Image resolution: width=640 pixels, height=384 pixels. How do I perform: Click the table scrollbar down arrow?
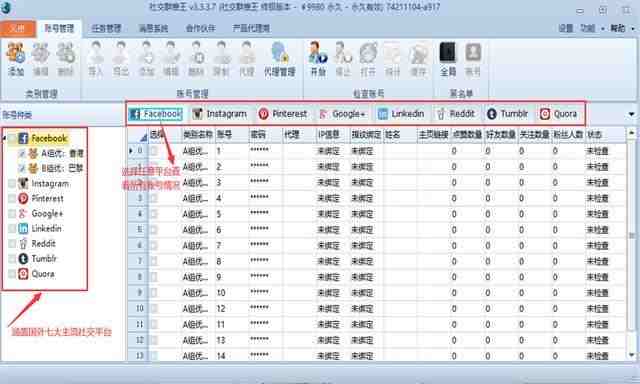pyautogui.click(x=631, y=355)
